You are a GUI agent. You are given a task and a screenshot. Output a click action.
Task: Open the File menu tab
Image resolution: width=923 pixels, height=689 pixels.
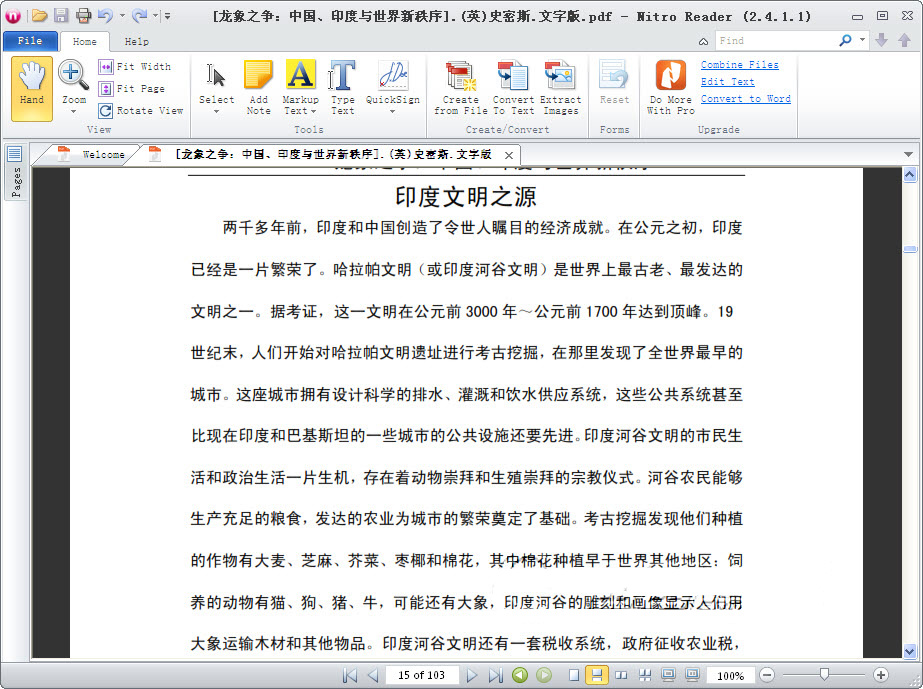pos(30,41)
